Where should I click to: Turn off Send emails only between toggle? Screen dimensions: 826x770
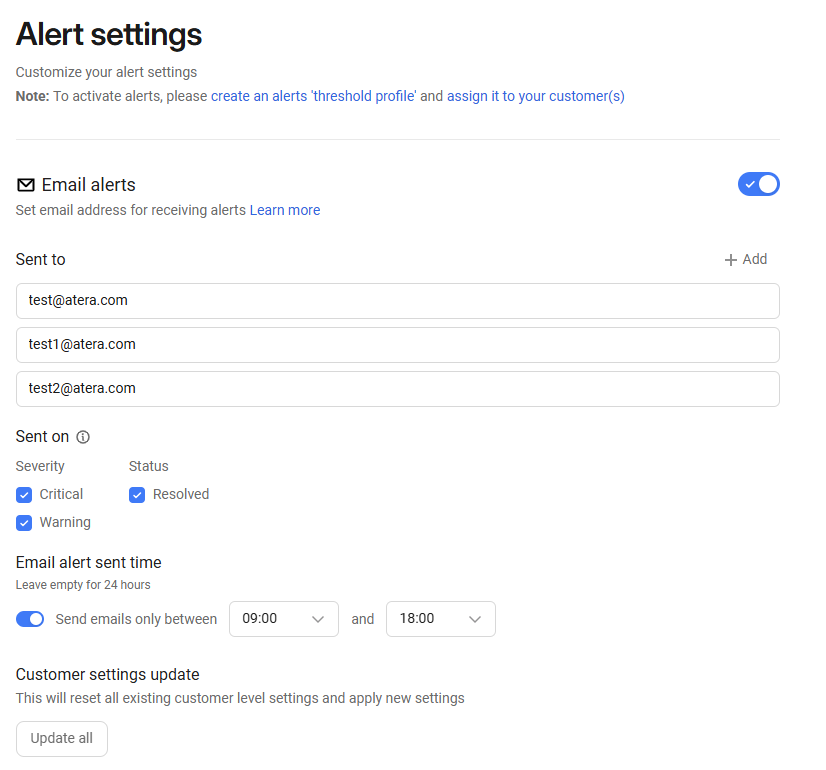point(30,619)
